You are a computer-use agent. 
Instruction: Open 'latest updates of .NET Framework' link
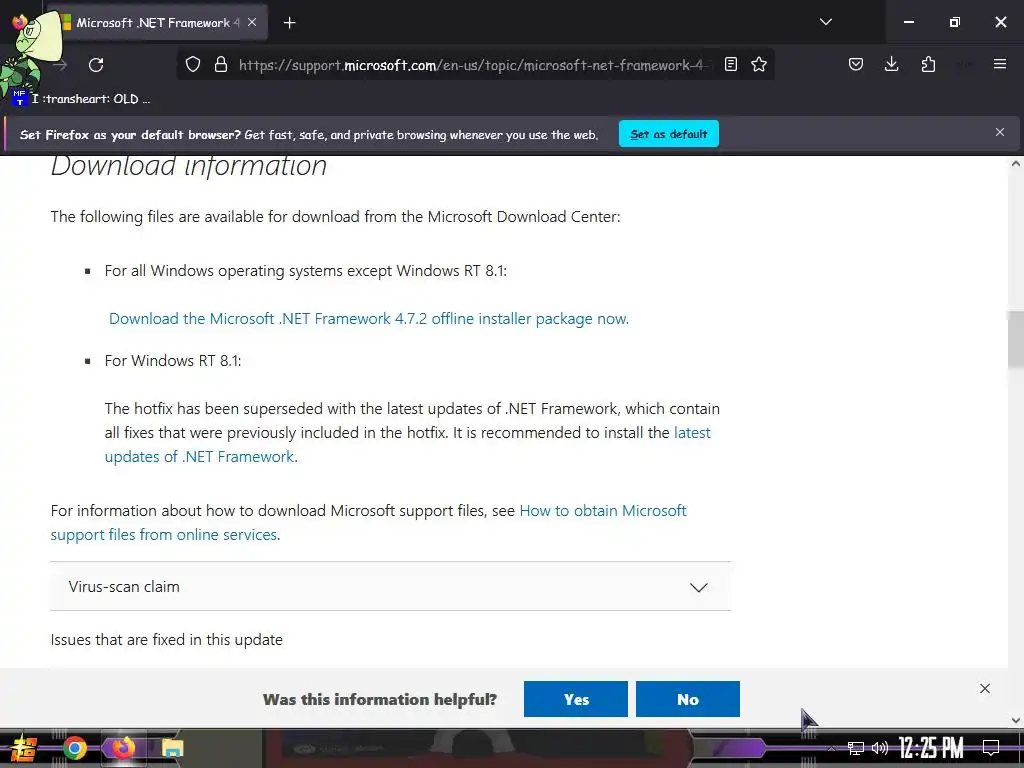408,445
